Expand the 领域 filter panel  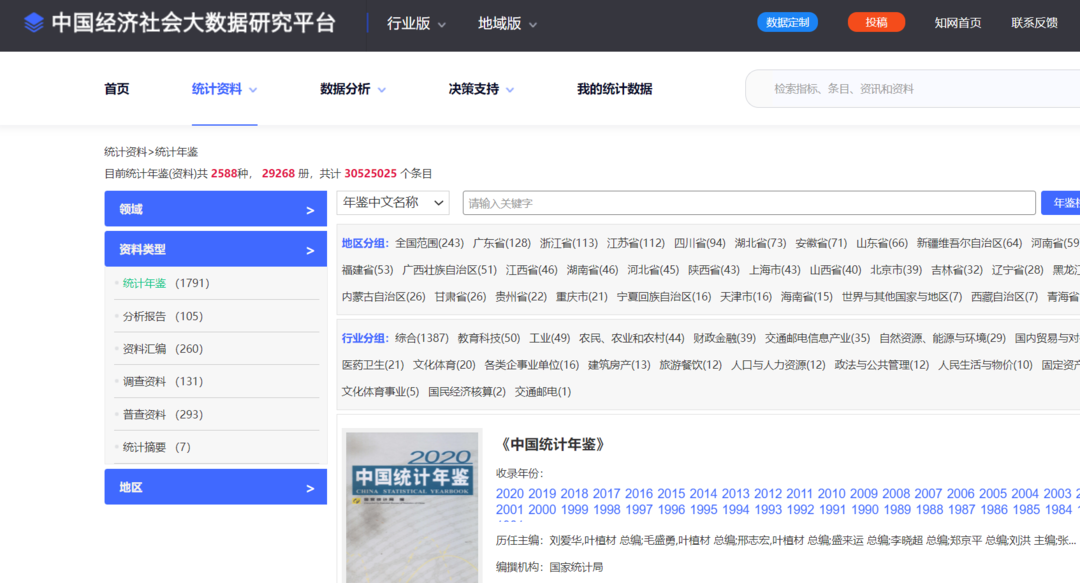[x=216, y=209]
